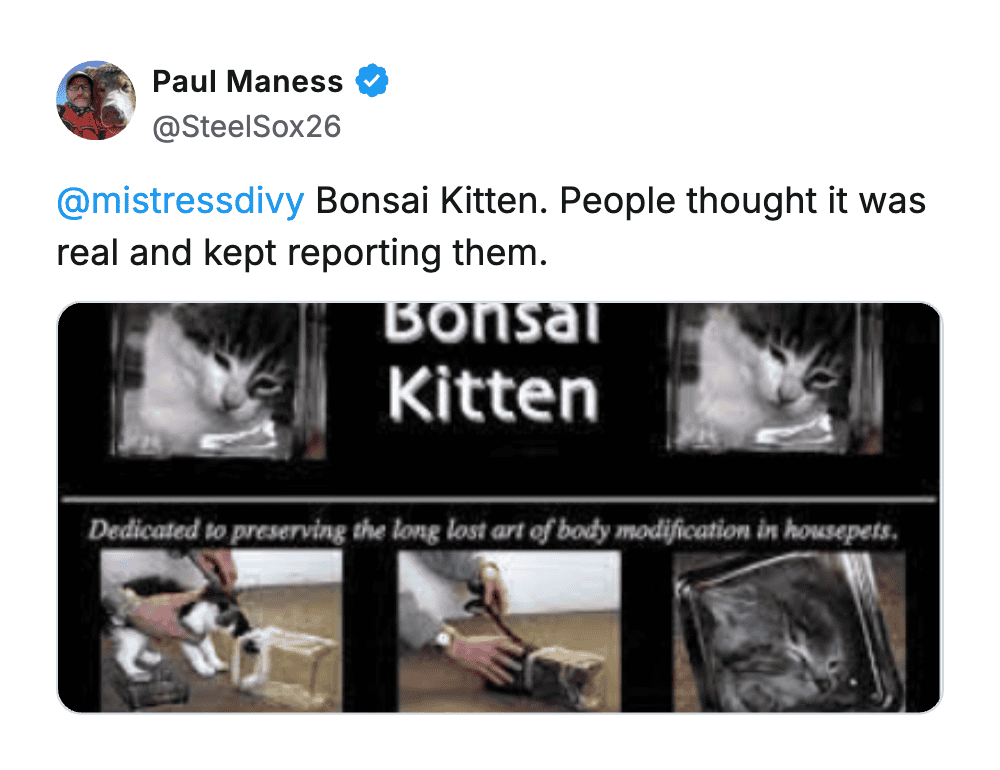Open the bottom-right kitten-in-glass photo
This screenshot has width=1000, height=770.
788,630
